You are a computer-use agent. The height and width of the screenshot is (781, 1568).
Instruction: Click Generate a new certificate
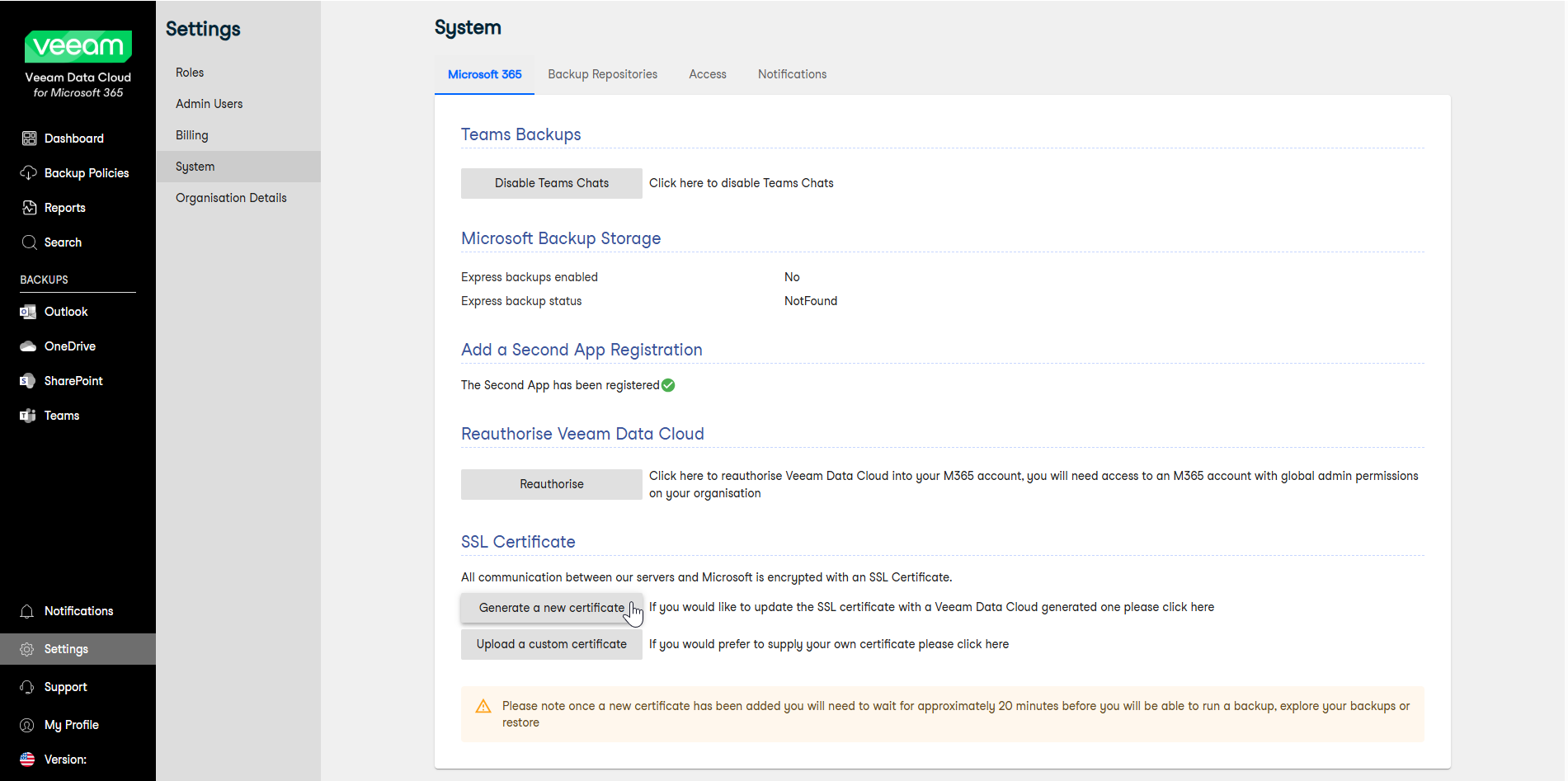[551, 608]
